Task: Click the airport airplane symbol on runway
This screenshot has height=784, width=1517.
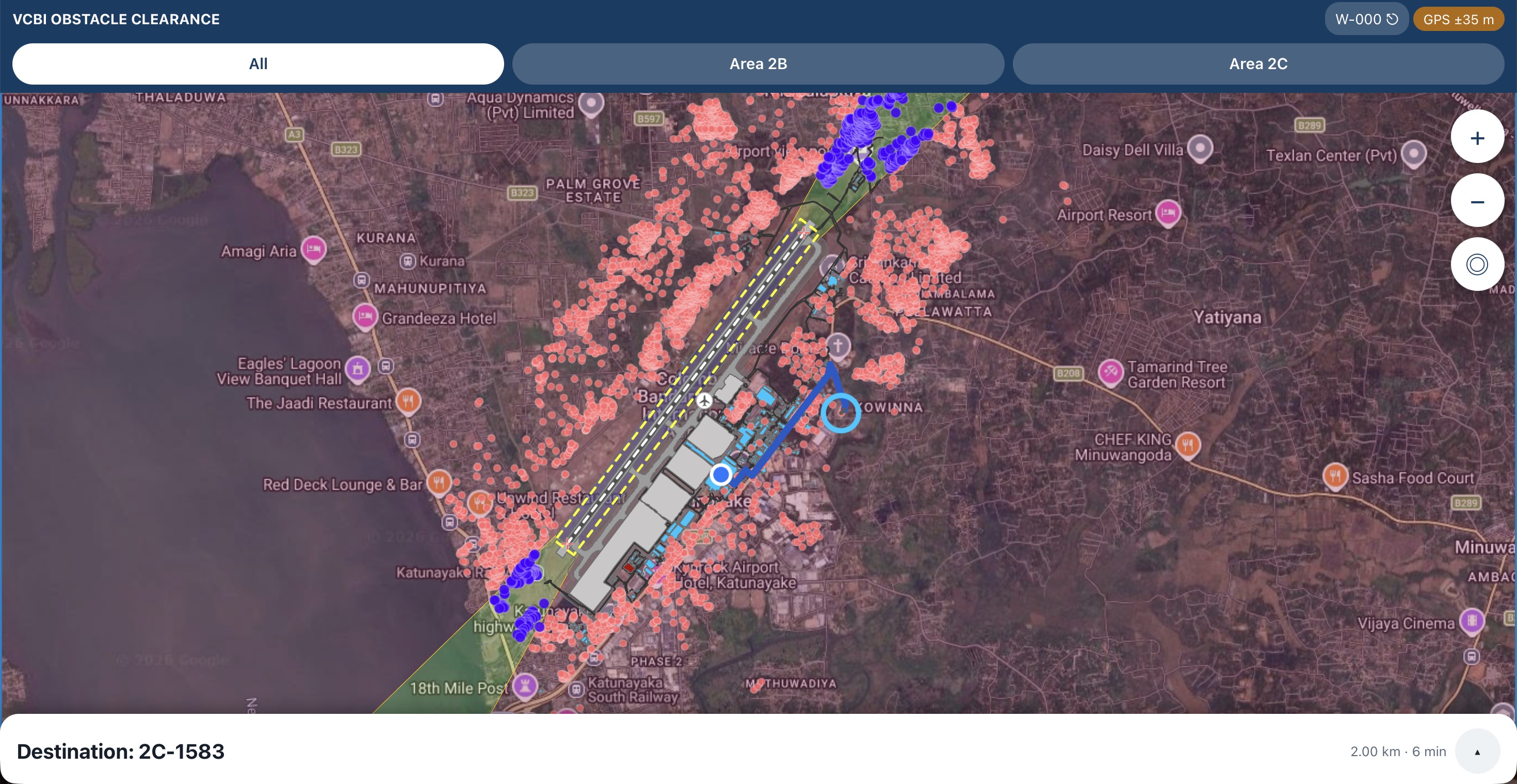Action: click(704, 401)
